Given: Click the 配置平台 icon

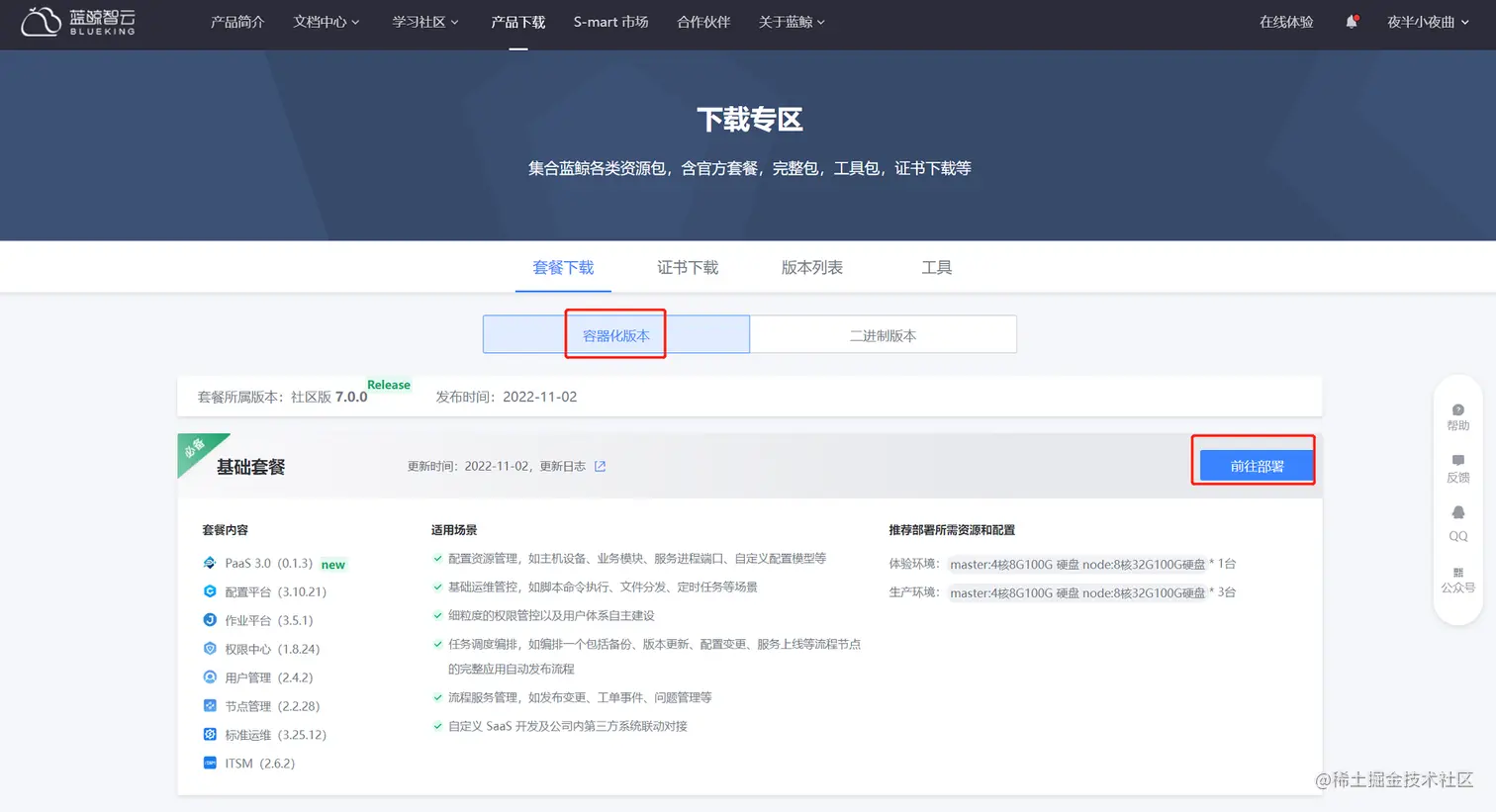Looking at the screenshot, I should 210,591.
